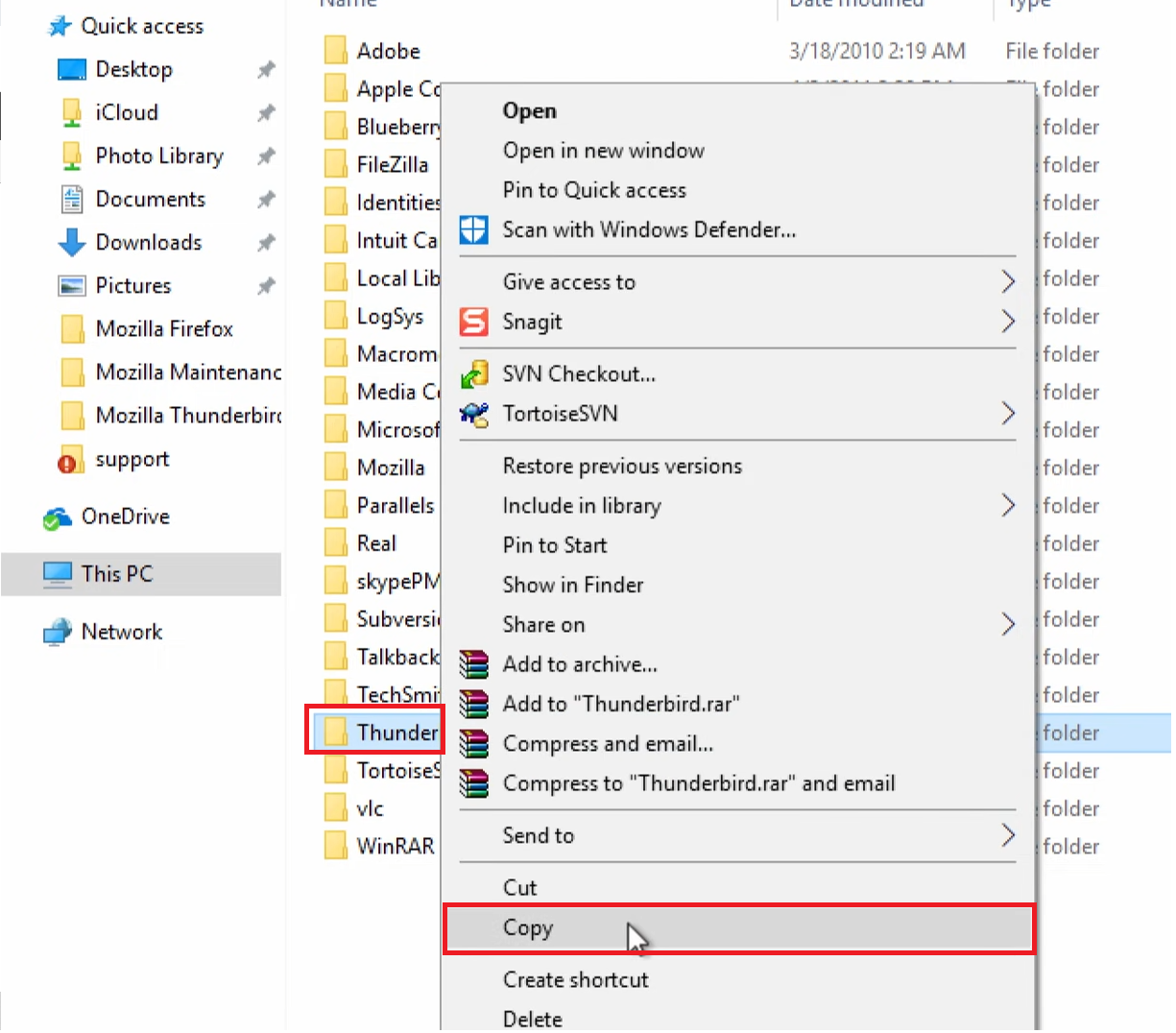
Task: Click the Adobe folder icon
Action: point(335,51)
